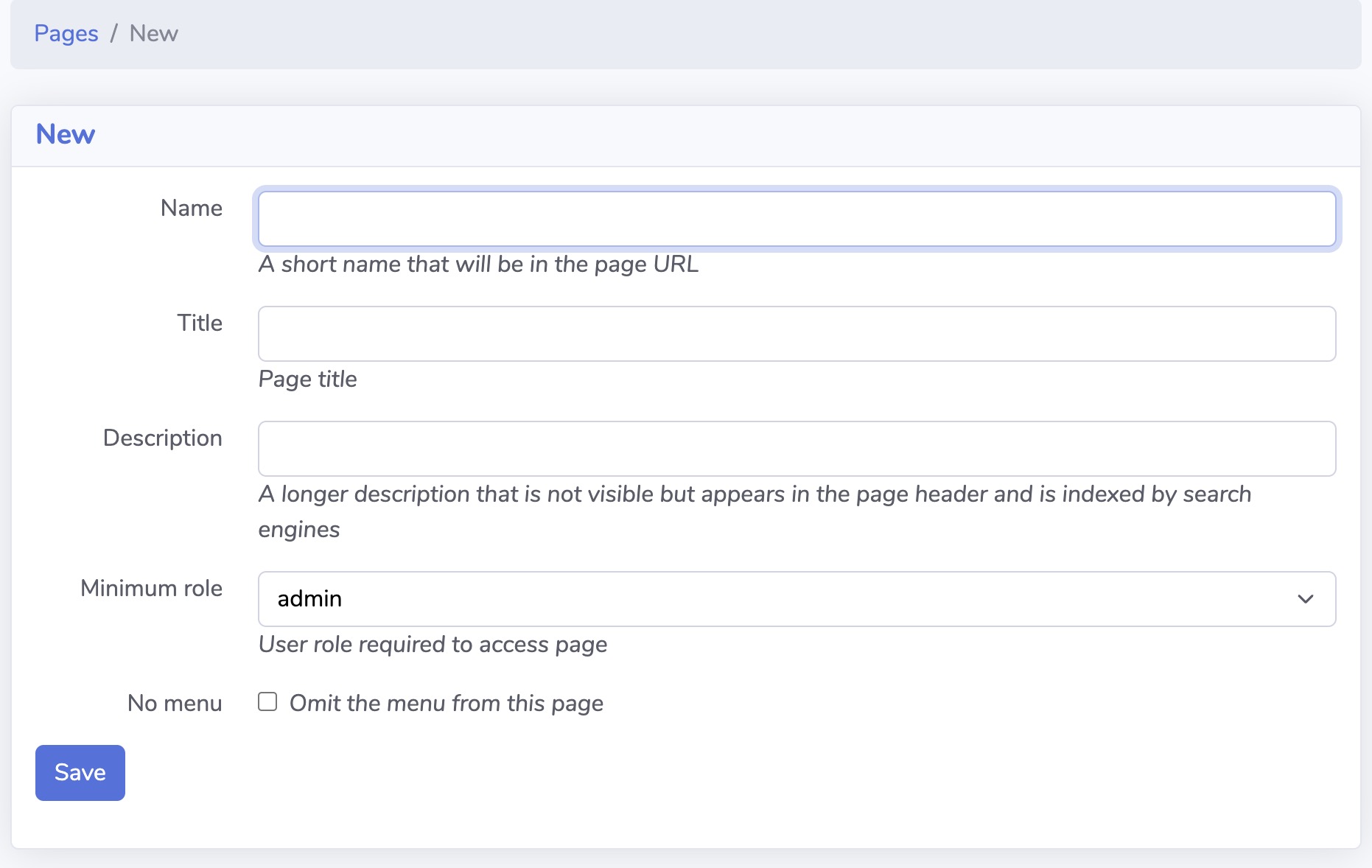Viewport: 1372px width, 868px height.
Task: Click the New breadcrumb item
Action: (154, 33)
